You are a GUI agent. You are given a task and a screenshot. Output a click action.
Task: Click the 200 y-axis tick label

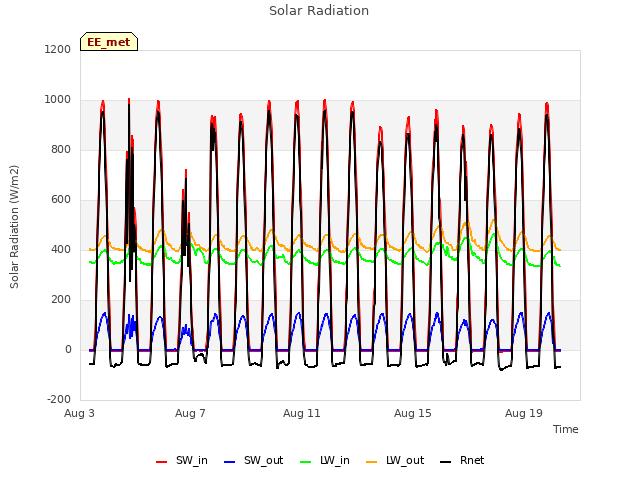[x=61, y=300]
